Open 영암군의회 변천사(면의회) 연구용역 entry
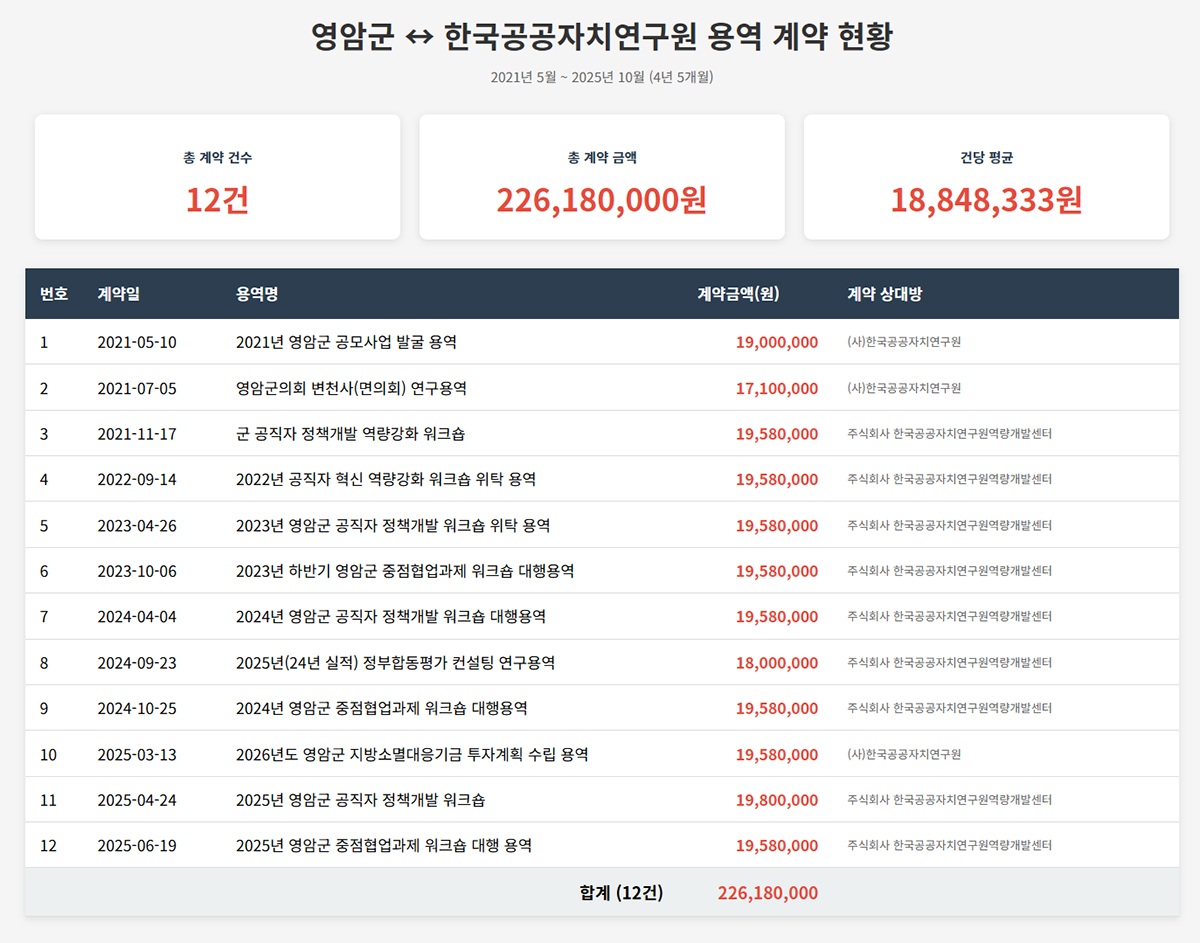The height and width of the screenshot is (943, 1200). click(x=351, y=388)
